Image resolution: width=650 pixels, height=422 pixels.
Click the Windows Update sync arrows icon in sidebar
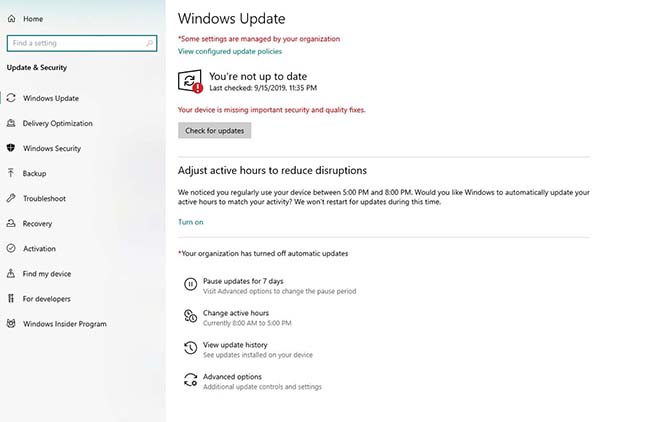[11, 98]
